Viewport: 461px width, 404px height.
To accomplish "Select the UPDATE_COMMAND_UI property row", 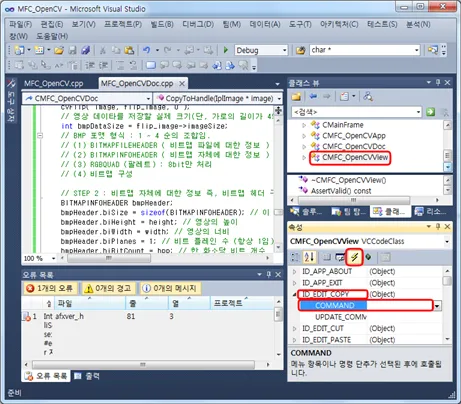I will pos(341,317).
